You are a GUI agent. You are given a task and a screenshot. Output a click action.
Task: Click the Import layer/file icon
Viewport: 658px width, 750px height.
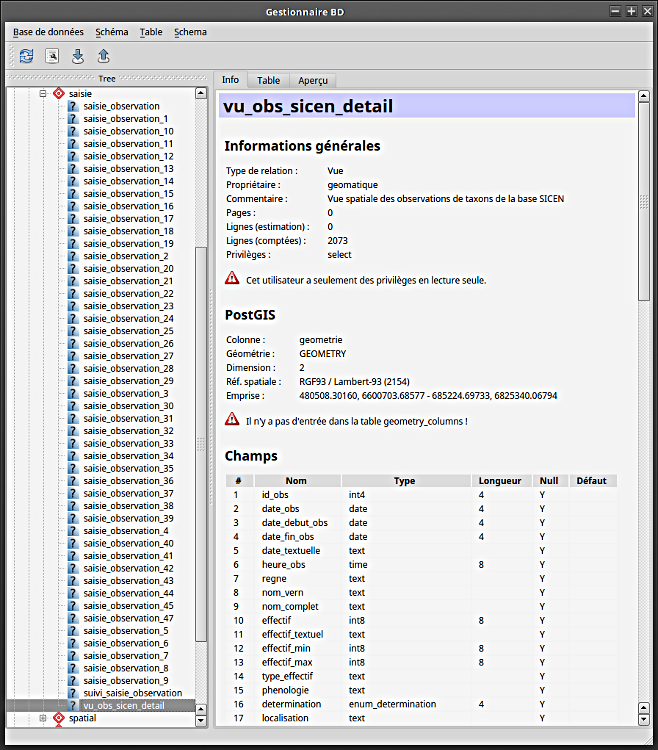[x=78, y=56]
